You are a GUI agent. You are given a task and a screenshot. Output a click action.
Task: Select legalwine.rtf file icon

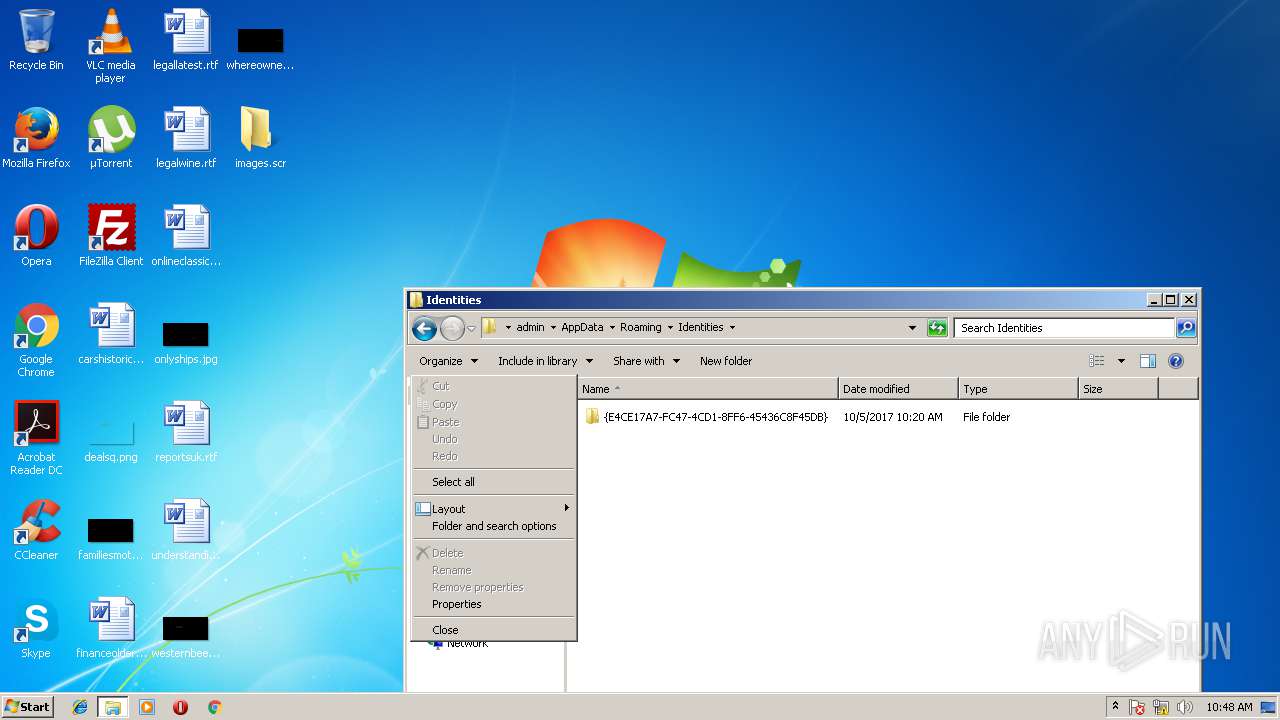(x=185, y=138)
